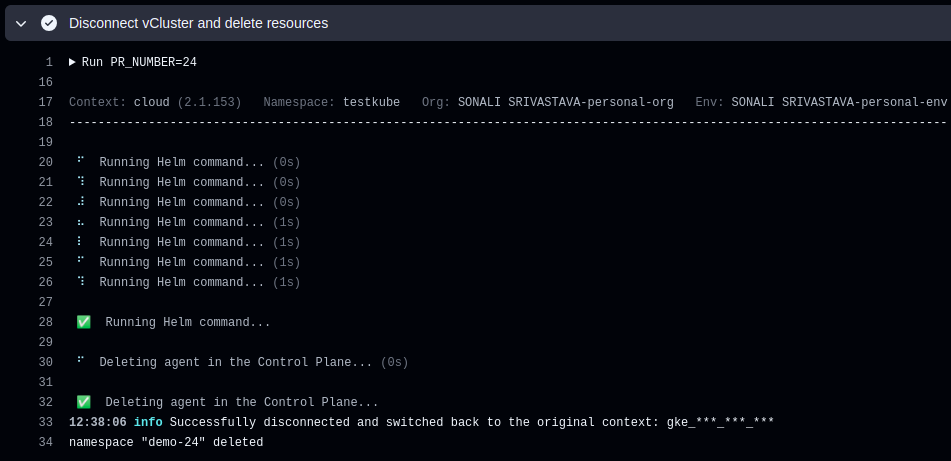Image resolution: width=951 pixels, height=461 pixels.
Task: Click 'Env: SONALI SRIVASTAVA-personal-env' text
Action: coord(821,102)
